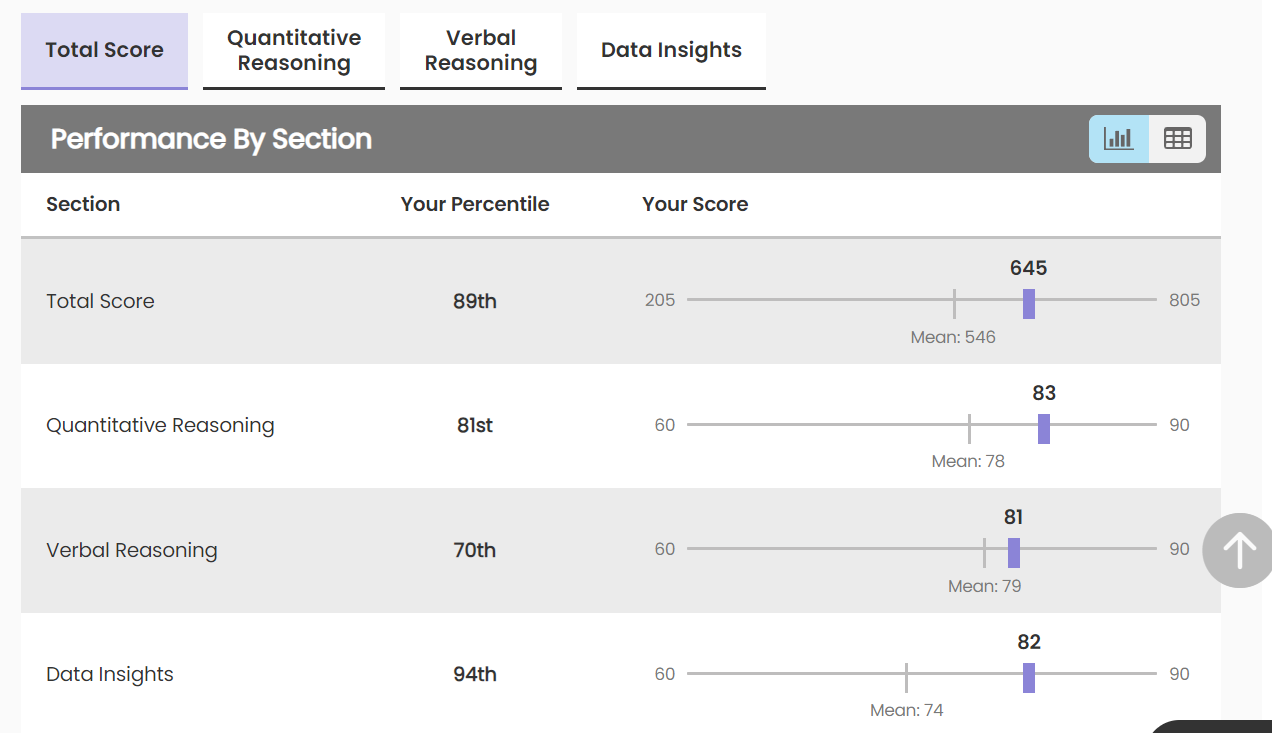
Task: Click the purple 82 Data Insights marker
Action: 1029,677
